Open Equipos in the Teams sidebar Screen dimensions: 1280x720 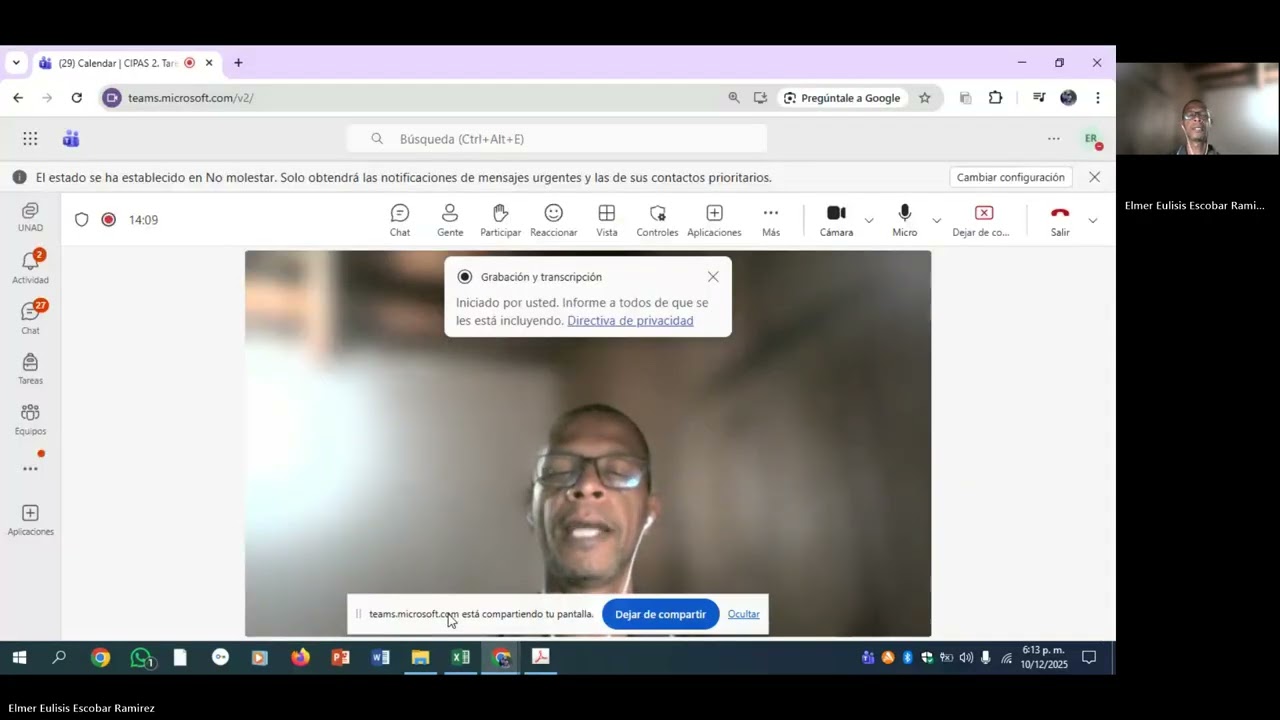30,419
